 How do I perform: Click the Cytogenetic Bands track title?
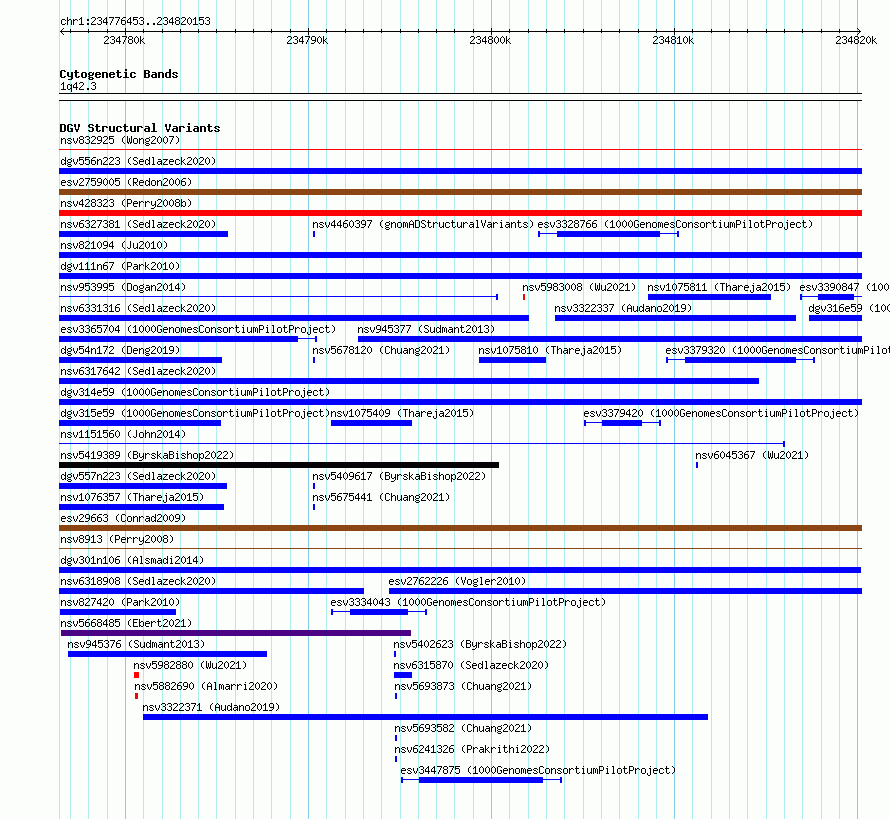pos(119,74)
